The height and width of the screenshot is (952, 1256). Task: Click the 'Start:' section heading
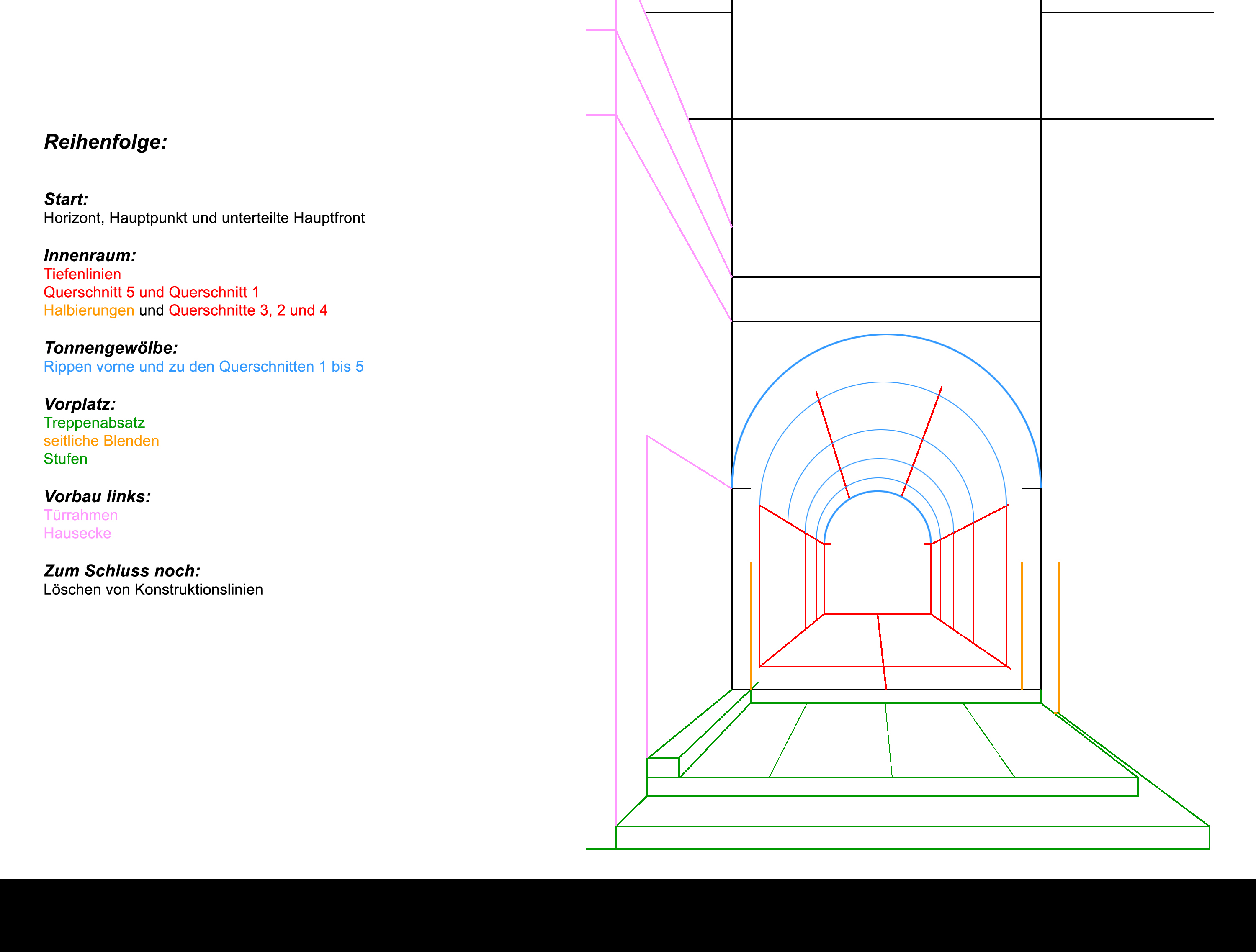66,199
